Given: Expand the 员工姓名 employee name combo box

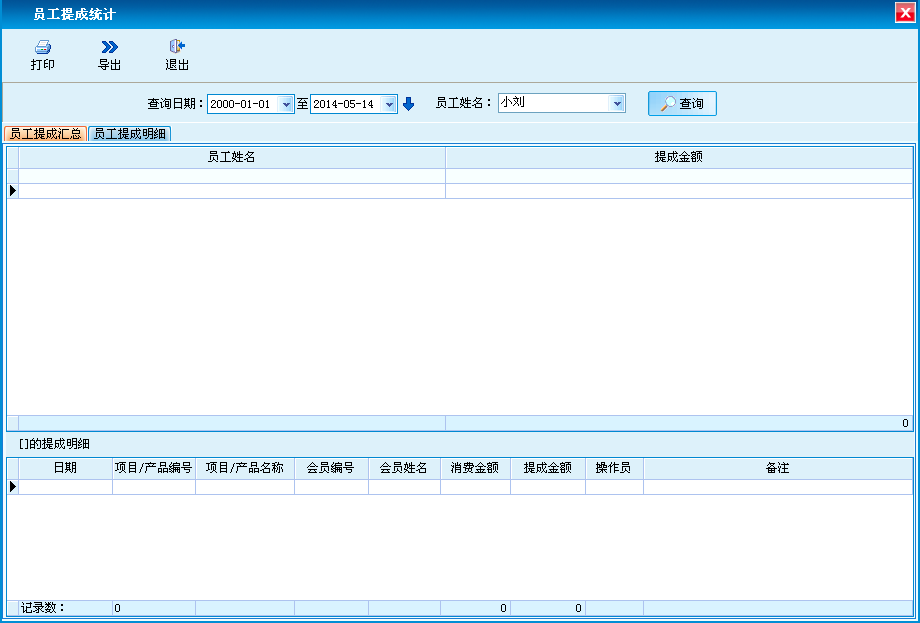Looking at the screenshot, I should pyautogui.click(x=617, y=103).
